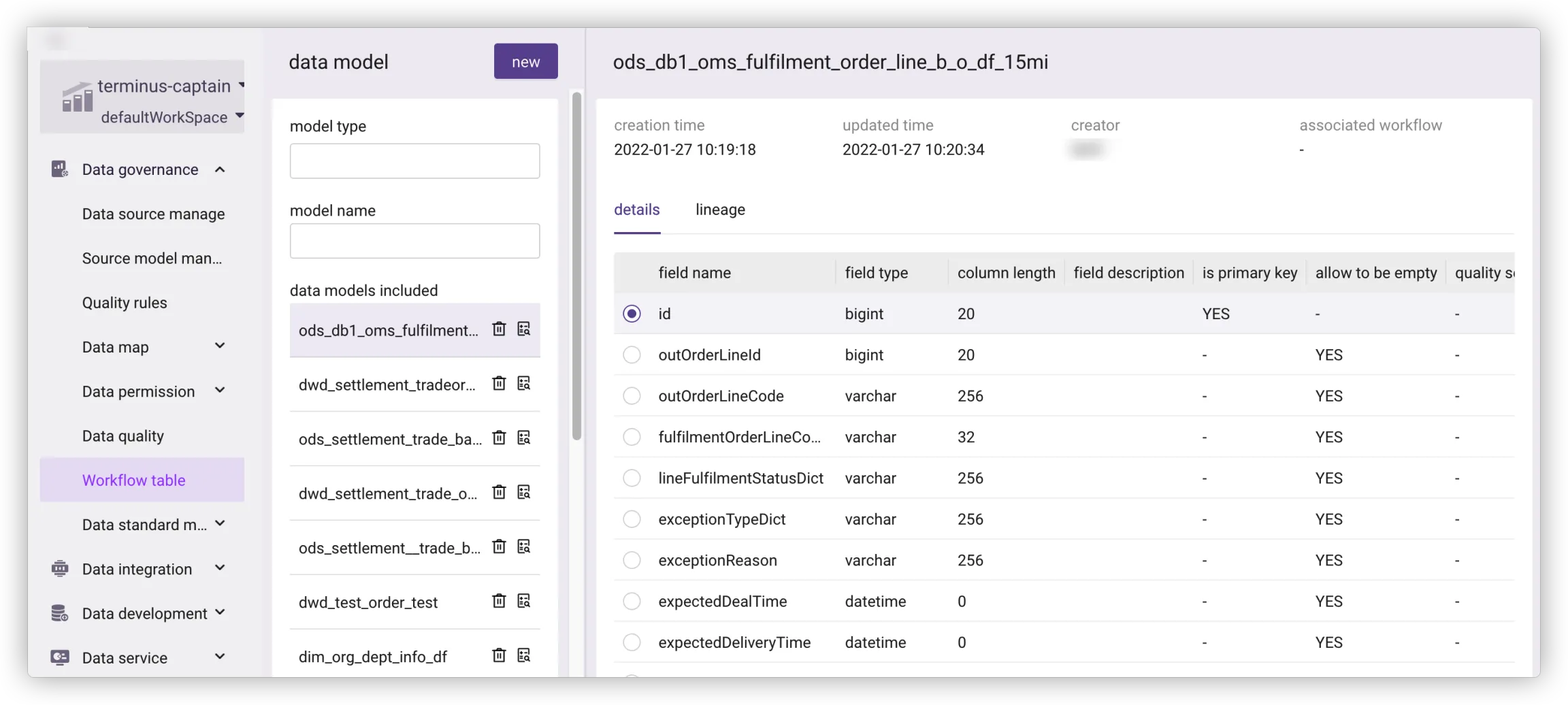This screenshot has width=1568, height=705.
Task: Open detail icon for dim_org_dept_info_df
Action: pos(523,656)
